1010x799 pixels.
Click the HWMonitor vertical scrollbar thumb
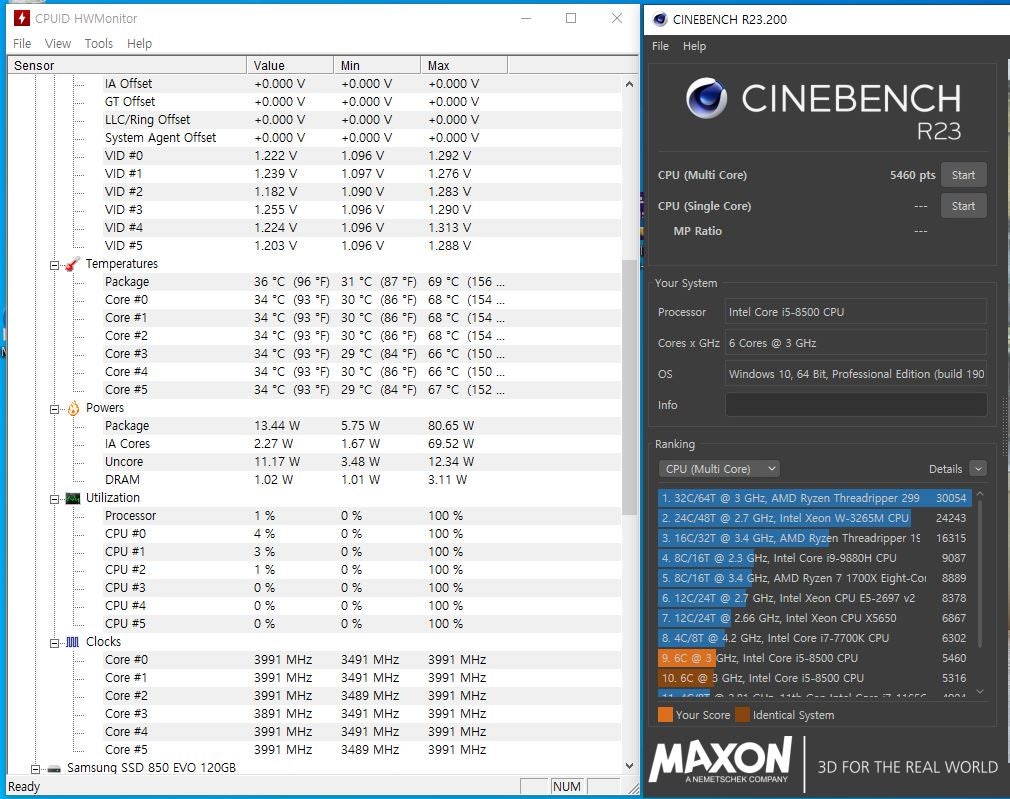pos(629,387)
